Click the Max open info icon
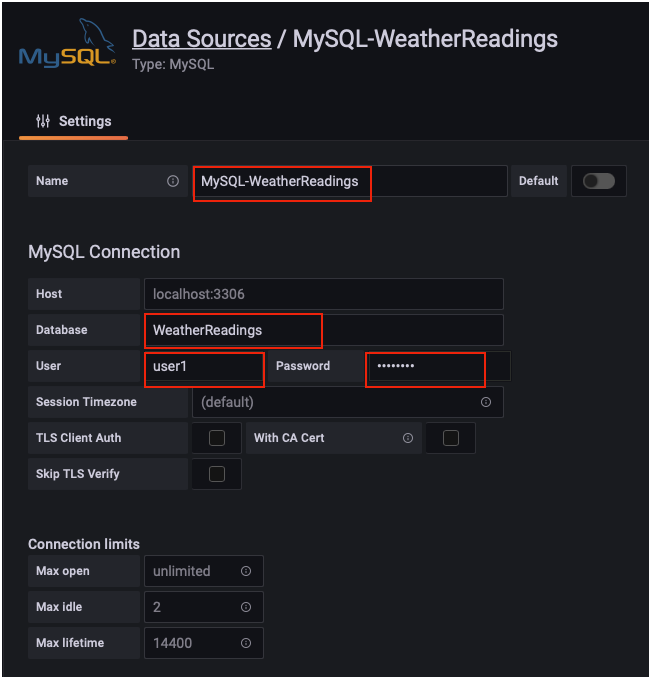Screen dimensions: 652x680 [x=246, y=571]
